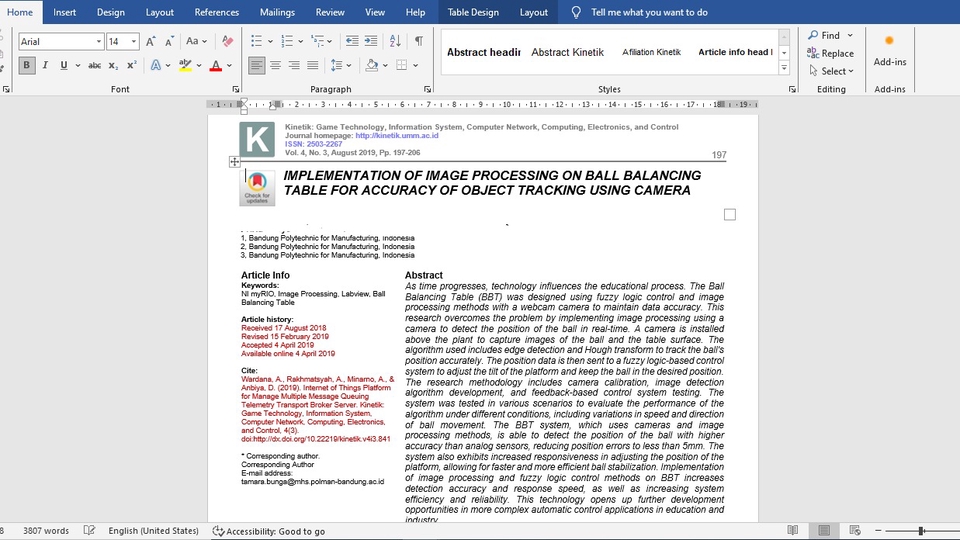Open Accessibility: Good to go checker
This screenshot has width=960, height=540.
pyautogui.click(x=269, y=531)
